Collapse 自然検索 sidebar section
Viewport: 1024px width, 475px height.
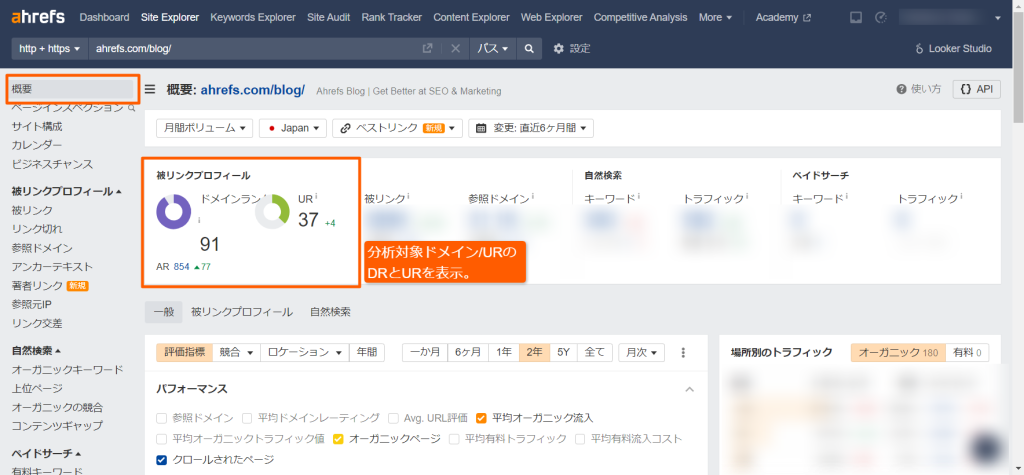(x=36, y=350)
